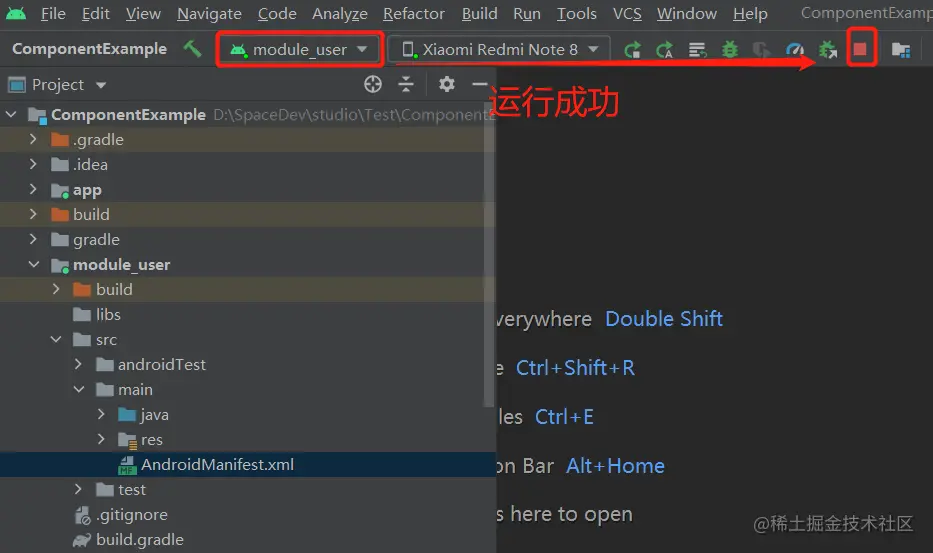Click the Collapse All icon in Project panel

tap(406, 85)
